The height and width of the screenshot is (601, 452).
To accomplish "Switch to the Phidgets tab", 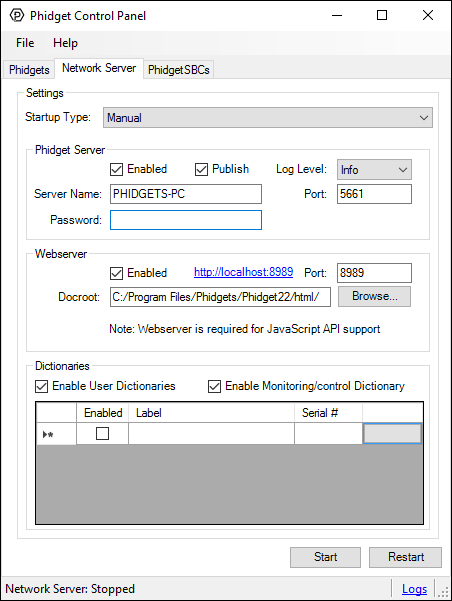I will 29,70.
